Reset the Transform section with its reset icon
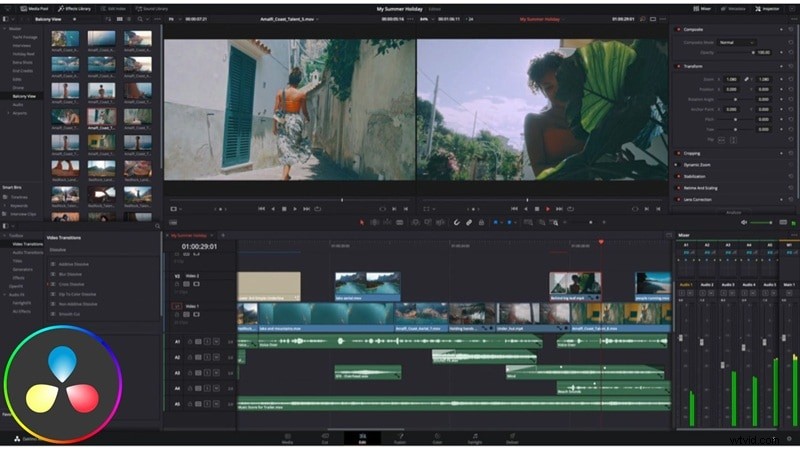The height and width of the screenshot is (450, 800). pyautogui.click(x=791, y=66)
